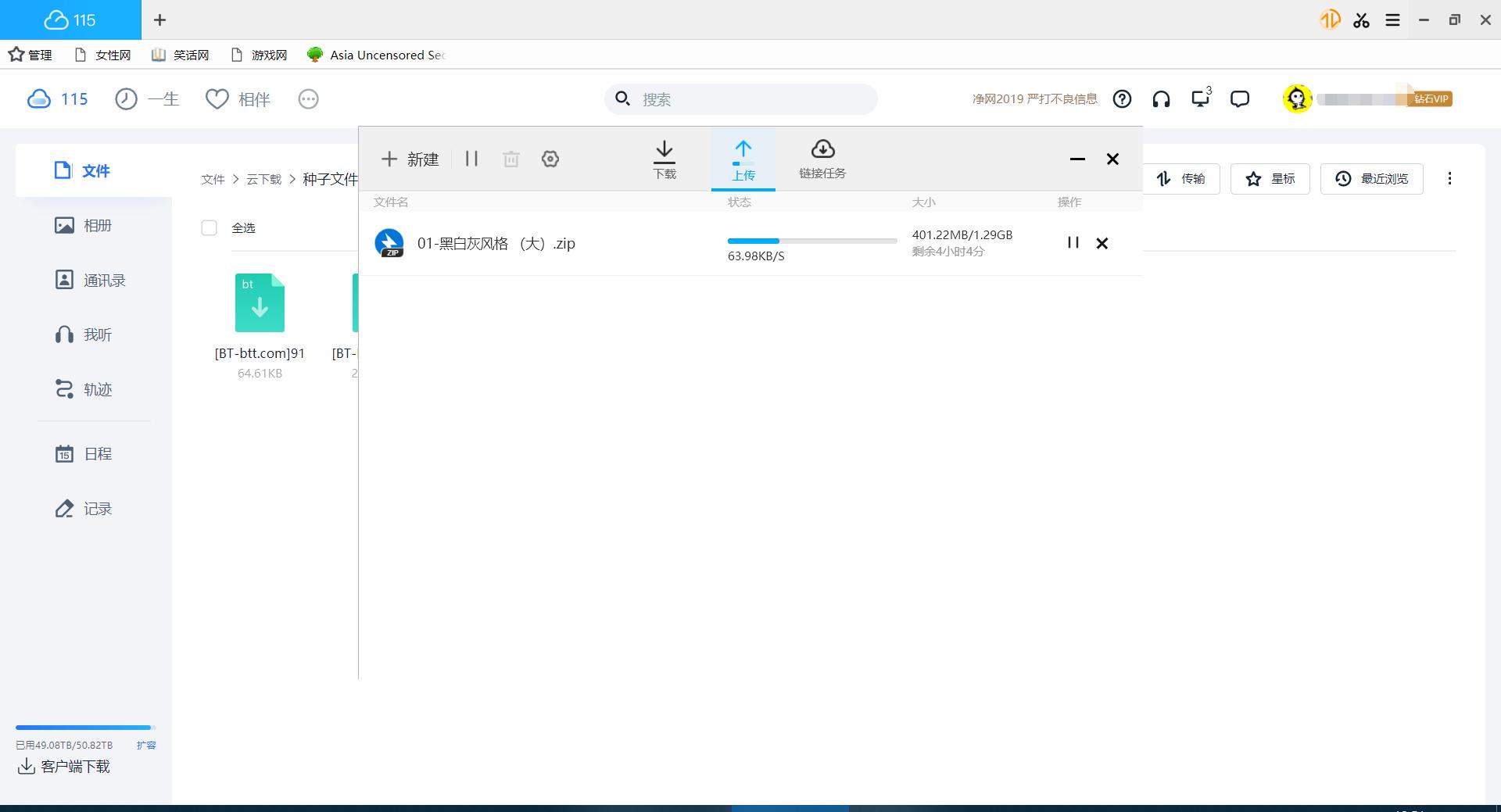Switch to the 链接任务 link tasks tab
Viewport: 1501px width, 812px height.
point(822,159)
